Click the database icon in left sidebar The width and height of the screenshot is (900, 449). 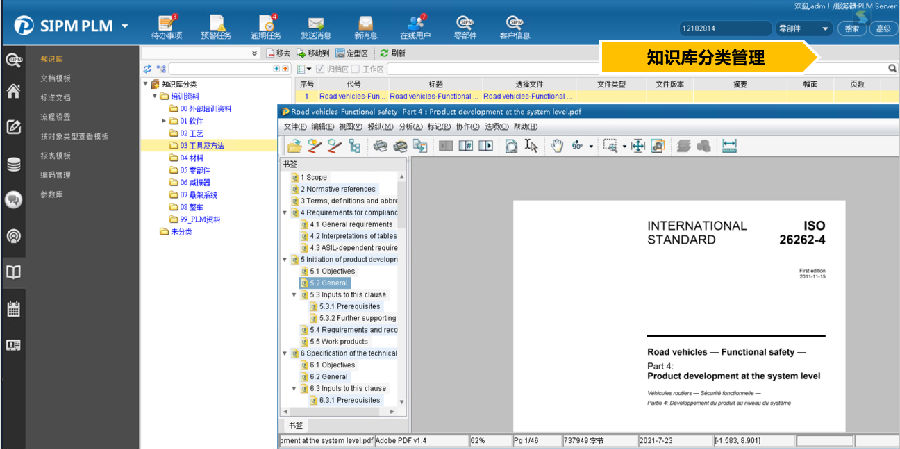[13, 164]
